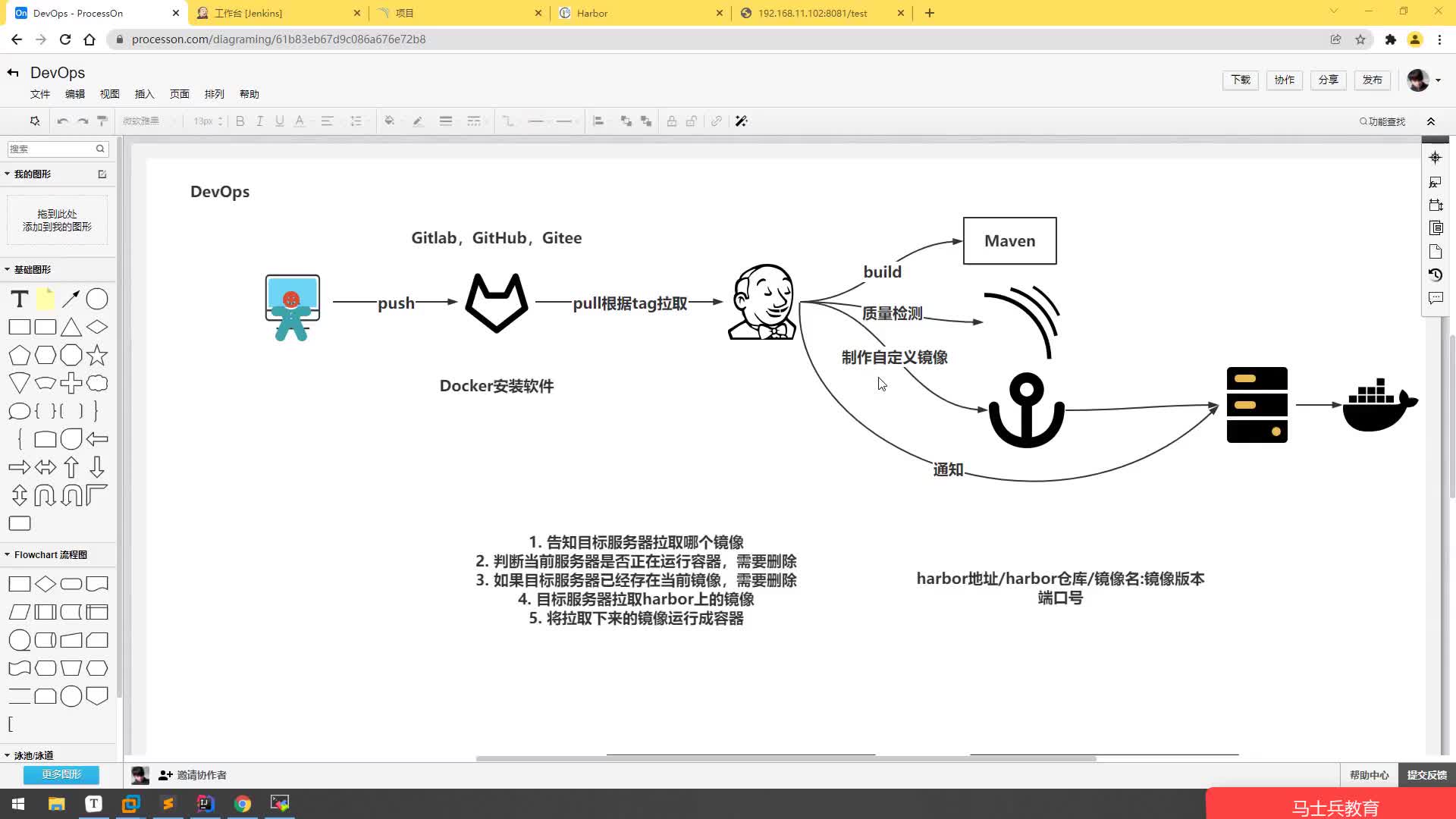Open the font family dropdown
This screenshot has height=819, width=1456.
click(149, 121)
